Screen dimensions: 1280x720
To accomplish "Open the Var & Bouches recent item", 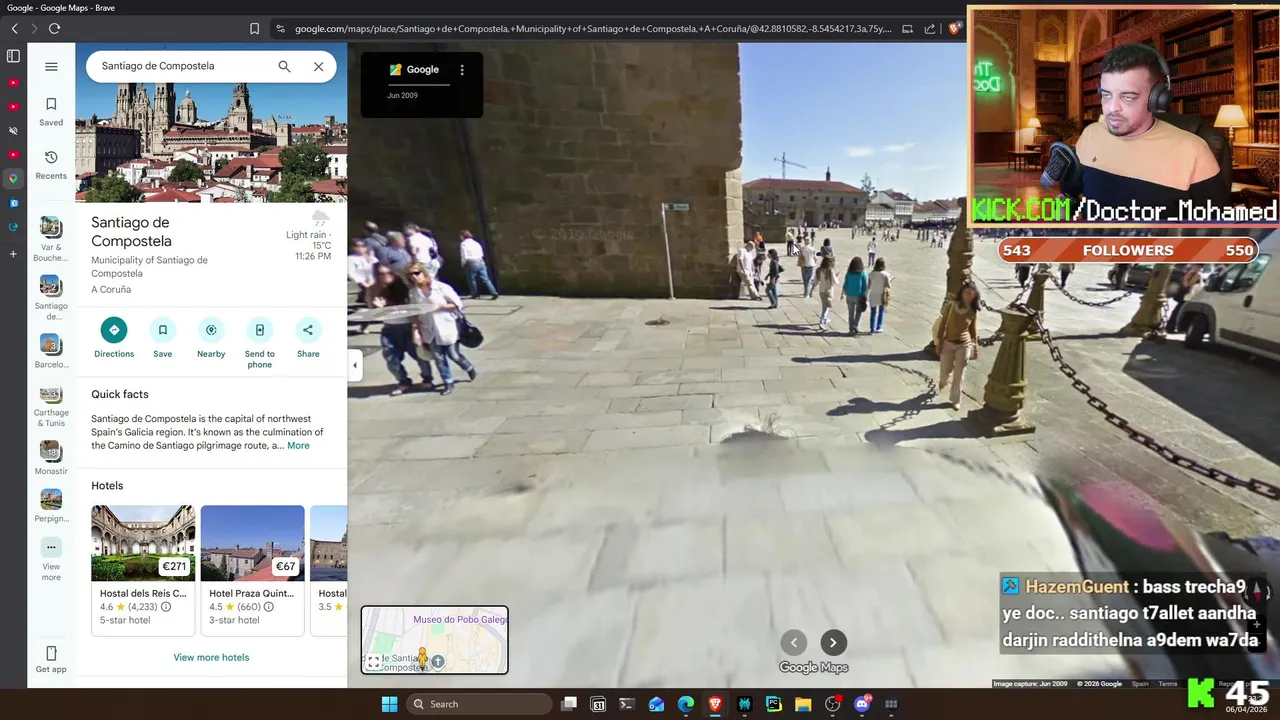I will point(51,239).
